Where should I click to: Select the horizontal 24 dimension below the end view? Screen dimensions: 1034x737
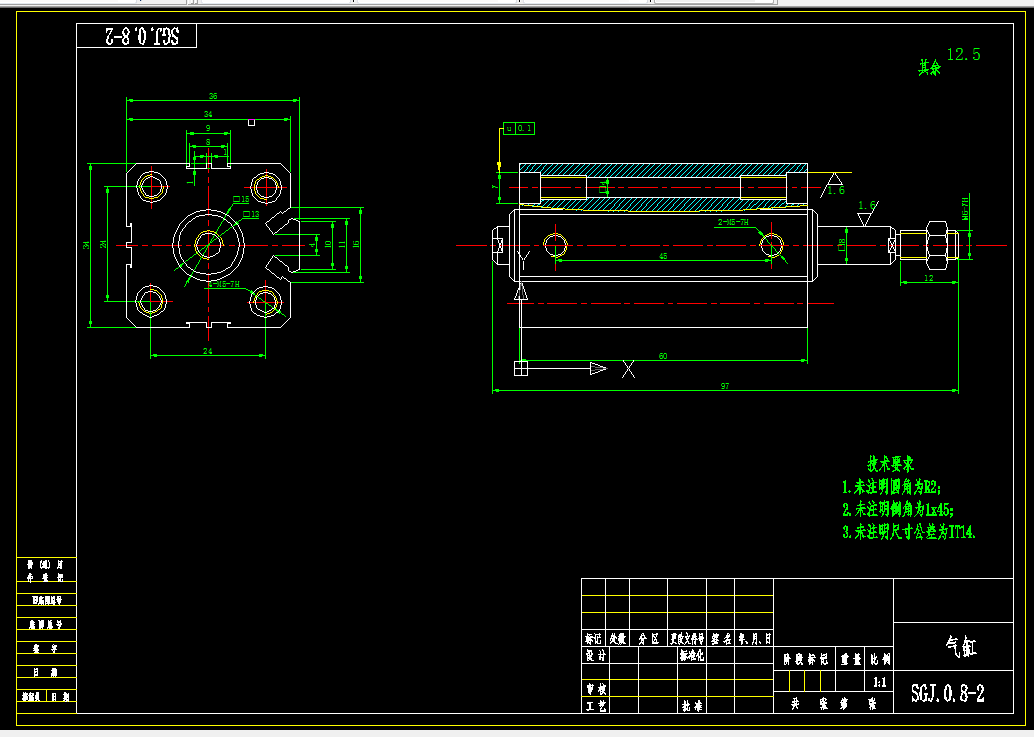[208, 351]
